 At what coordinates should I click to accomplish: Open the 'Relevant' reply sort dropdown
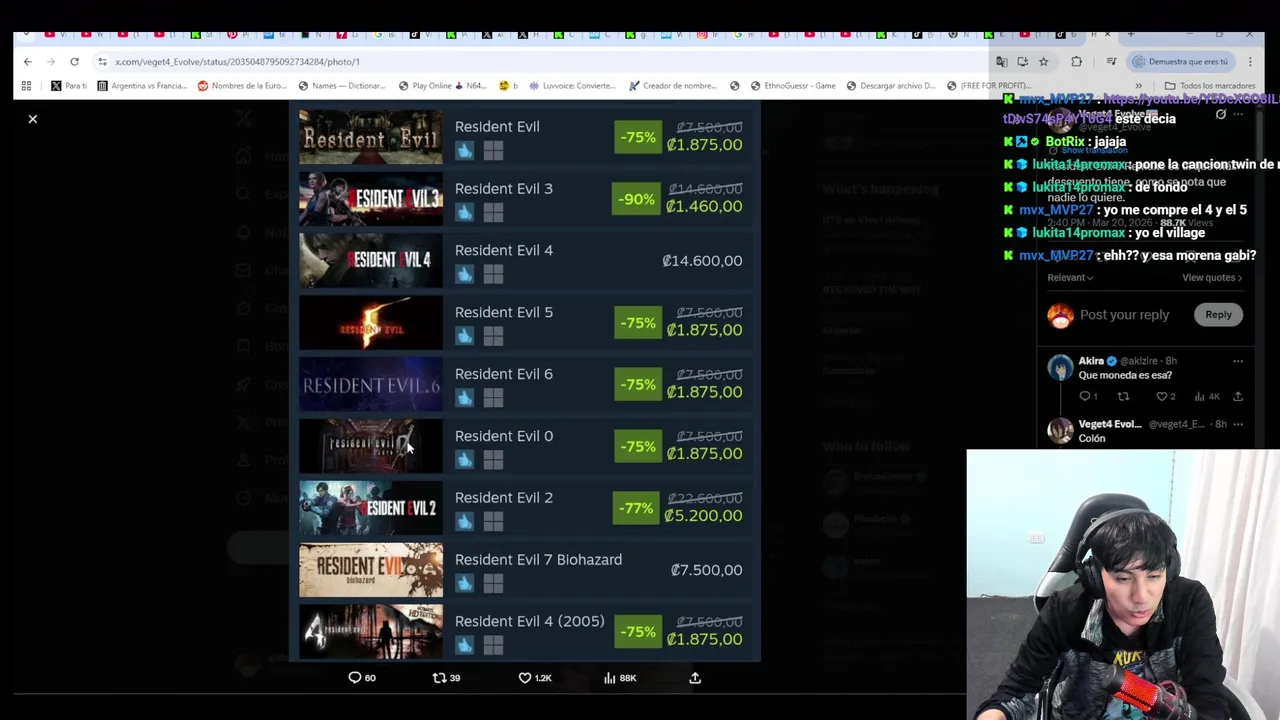coord(1070,278)
